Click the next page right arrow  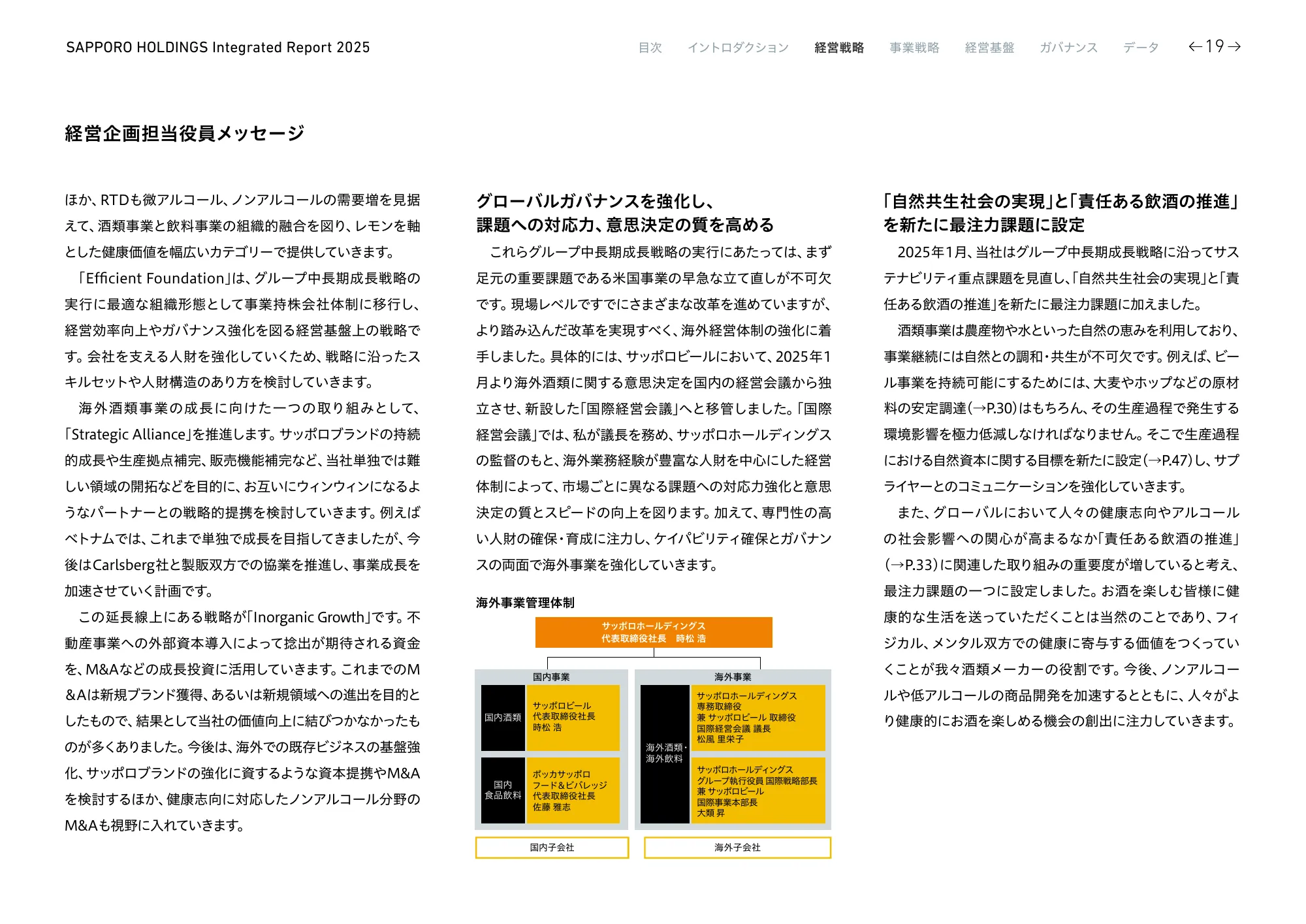point(1234,46)
